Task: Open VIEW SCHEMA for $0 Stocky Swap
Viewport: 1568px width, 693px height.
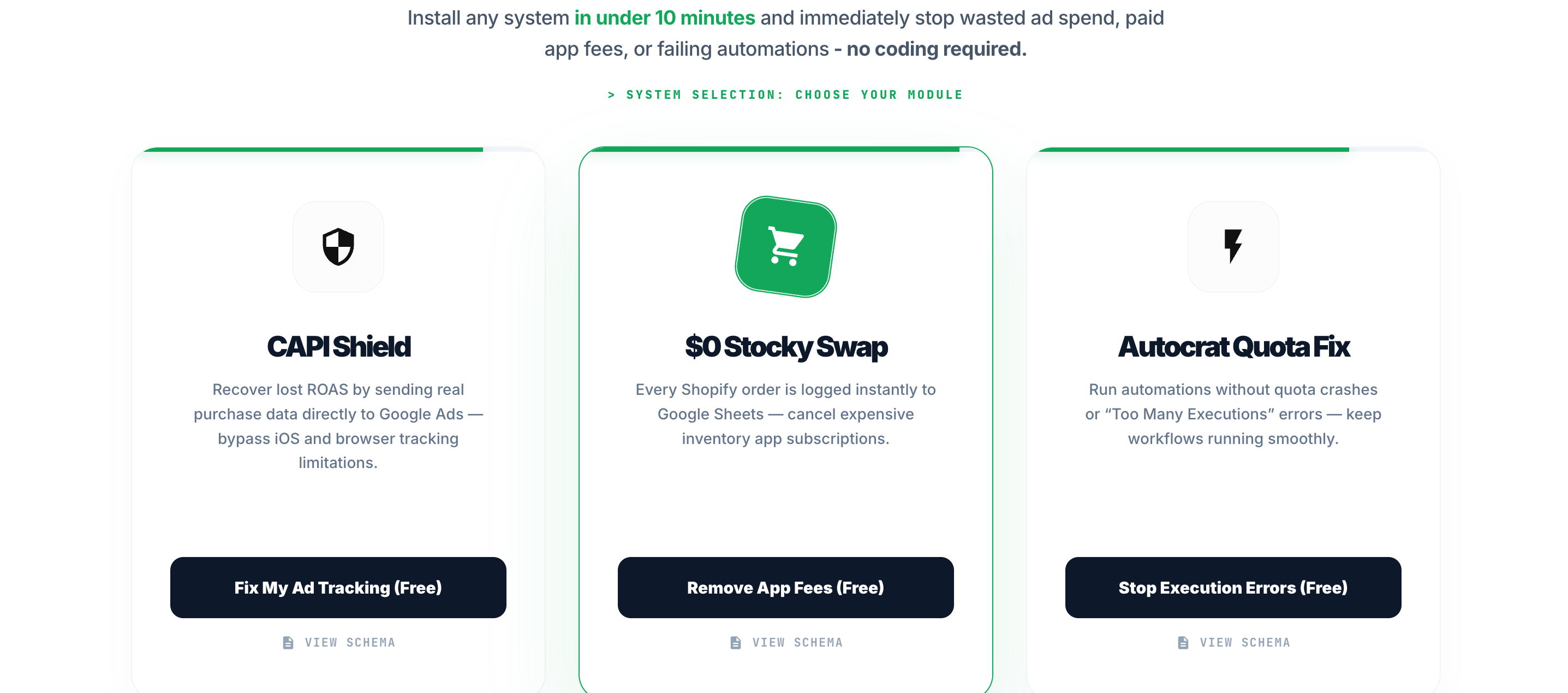Action: click(x=797, y=642)
